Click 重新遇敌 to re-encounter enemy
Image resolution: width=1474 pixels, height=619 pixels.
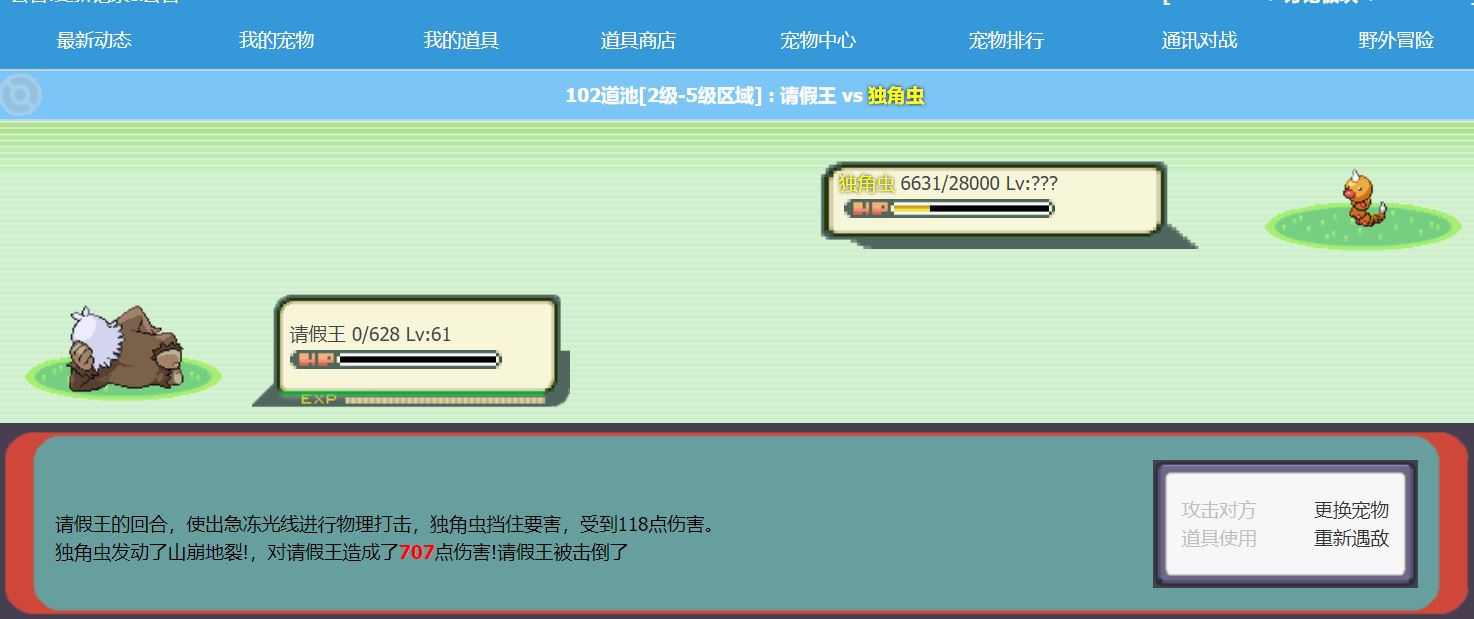(1351, 538)
